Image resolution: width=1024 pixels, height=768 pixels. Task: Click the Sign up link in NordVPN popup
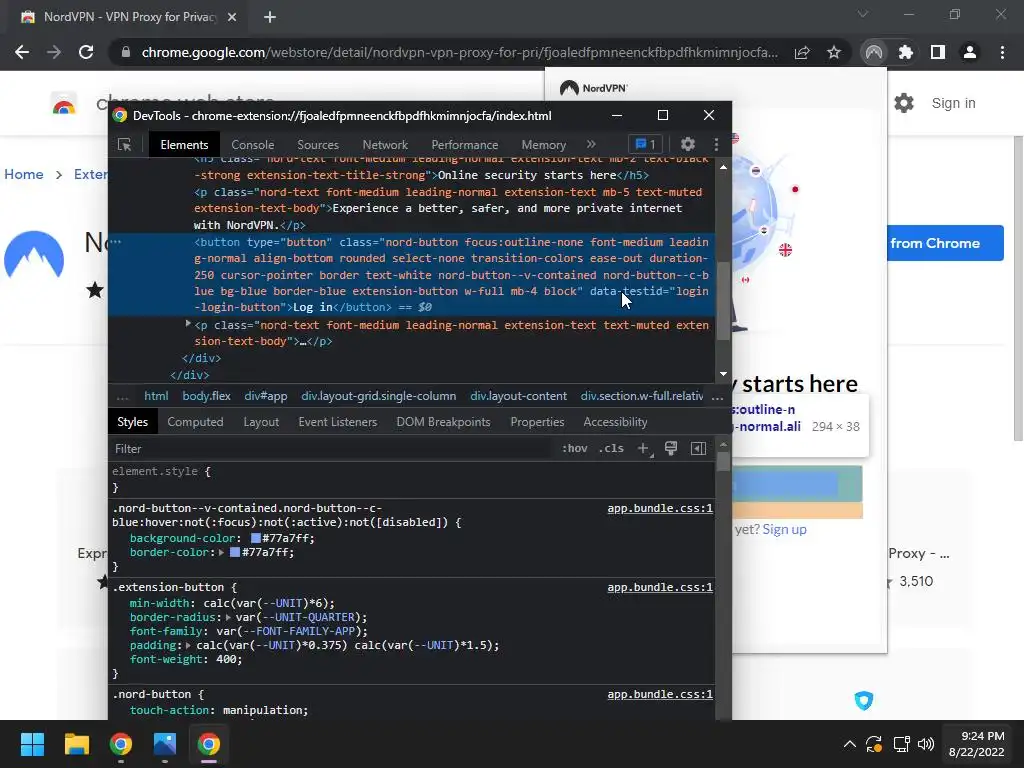(784, 529)
